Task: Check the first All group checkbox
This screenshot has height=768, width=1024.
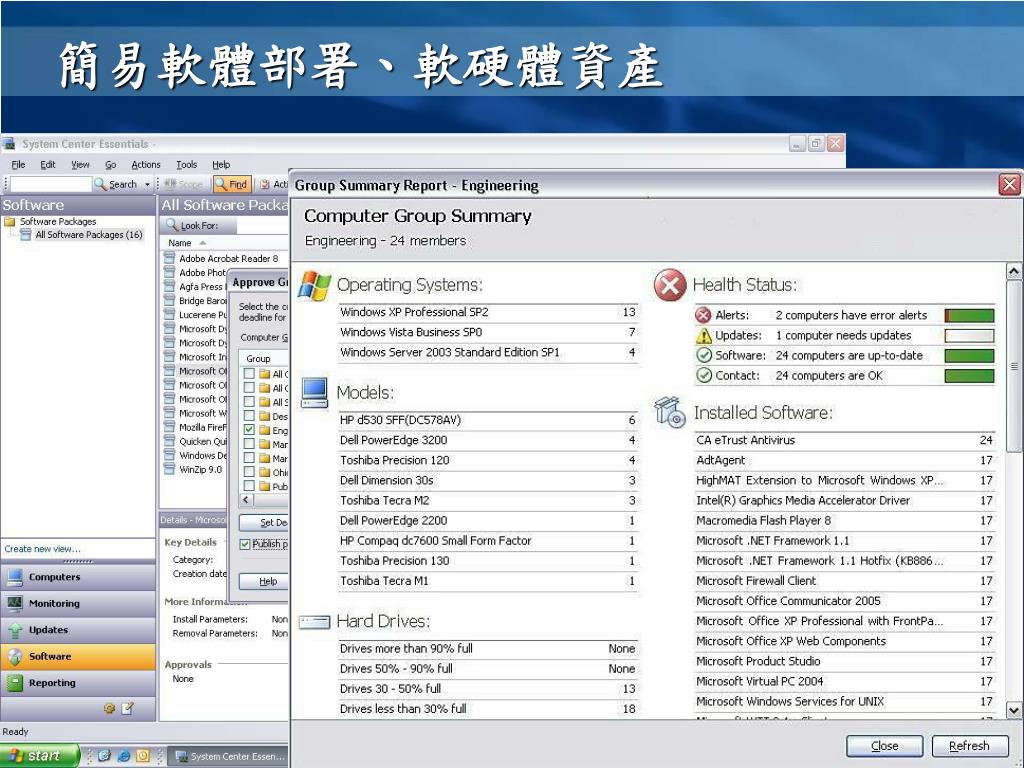Action: point(249,374)
